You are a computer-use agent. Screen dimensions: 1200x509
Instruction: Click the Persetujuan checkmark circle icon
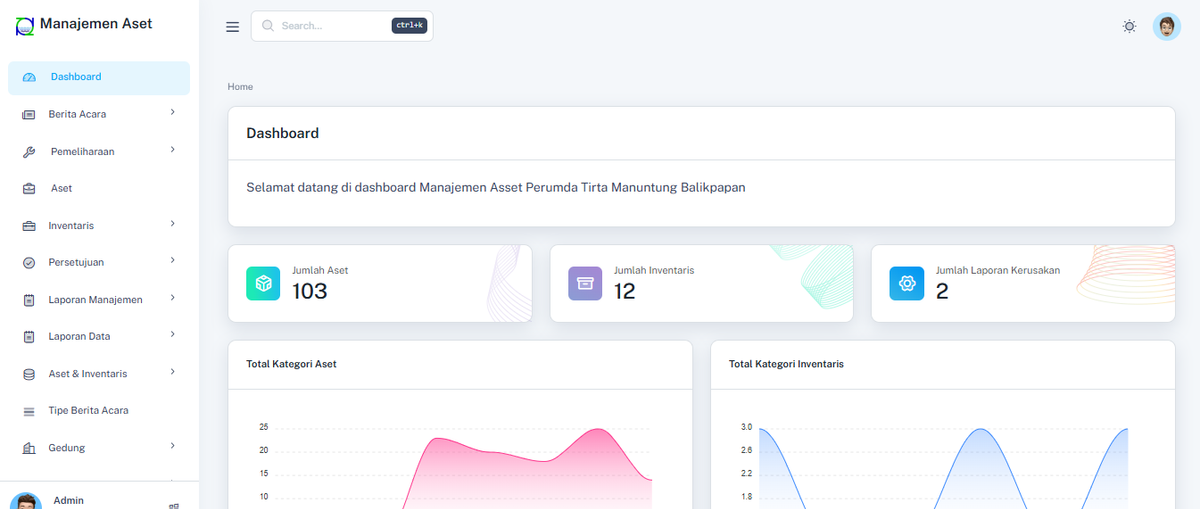tap(29, 263)
